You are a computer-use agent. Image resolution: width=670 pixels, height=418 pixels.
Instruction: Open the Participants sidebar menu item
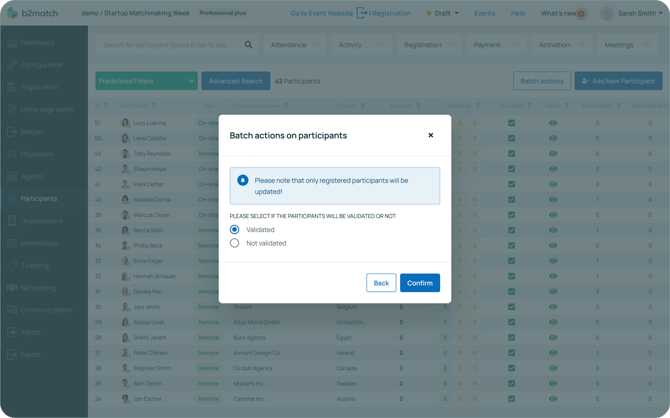coord(39,198)
